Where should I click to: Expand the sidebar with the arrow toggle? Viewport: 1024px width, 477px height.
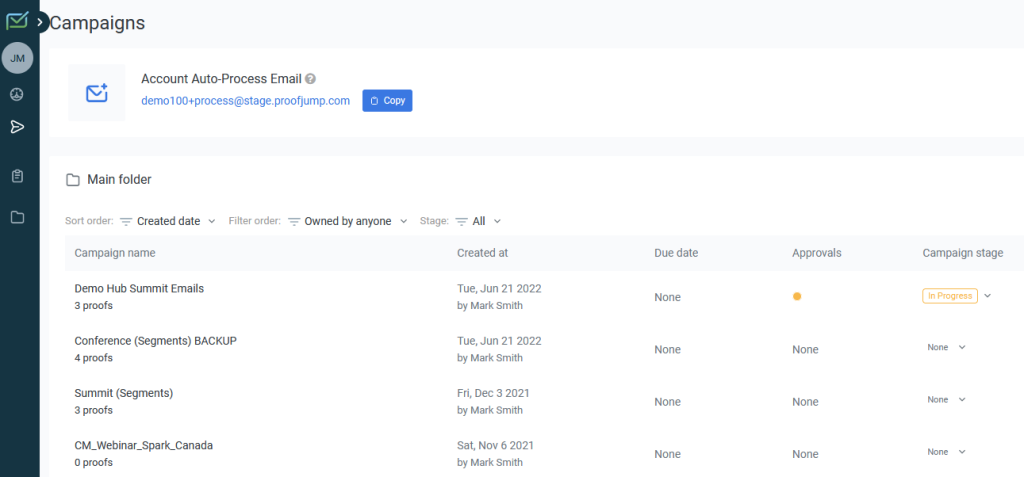(x=40, y=22)
